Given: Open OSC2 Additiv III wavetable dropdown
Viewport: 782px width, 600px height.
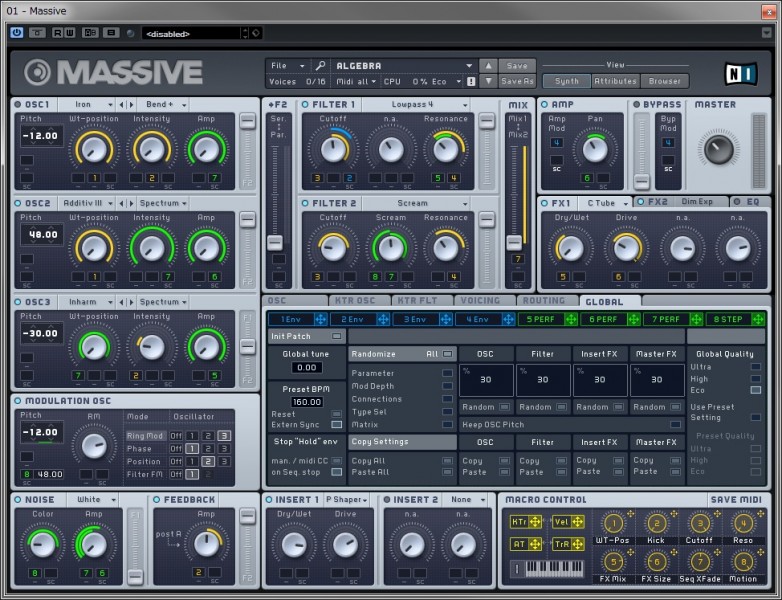Looking at the screenshot, I should [x=87, y=203].
